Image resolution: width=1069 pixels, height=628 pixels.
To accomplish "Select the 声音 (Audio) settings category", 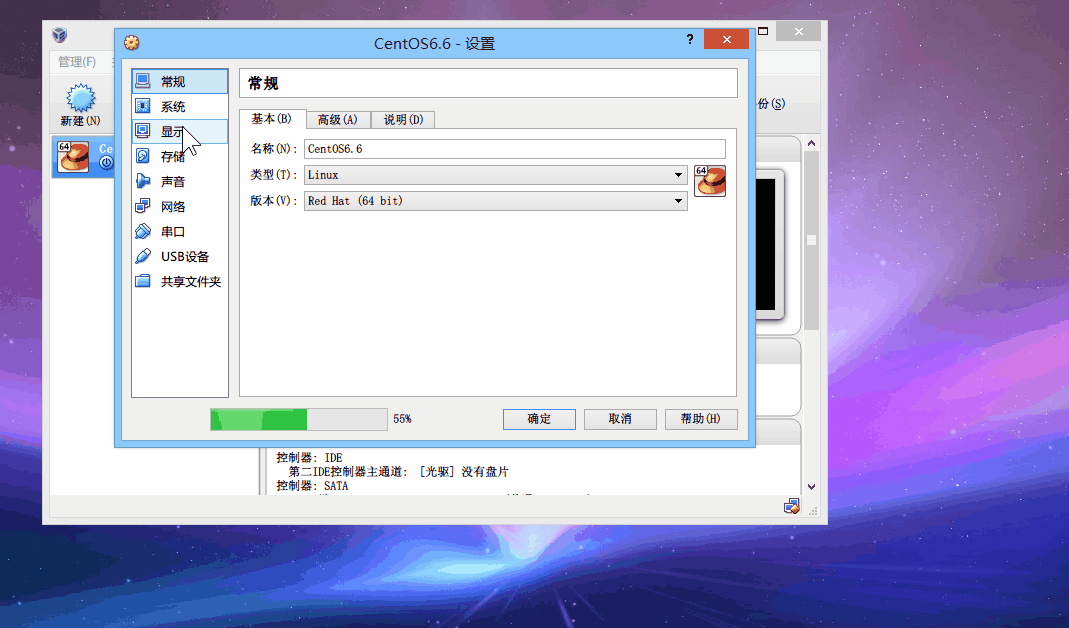I will (x=172, y=182).
